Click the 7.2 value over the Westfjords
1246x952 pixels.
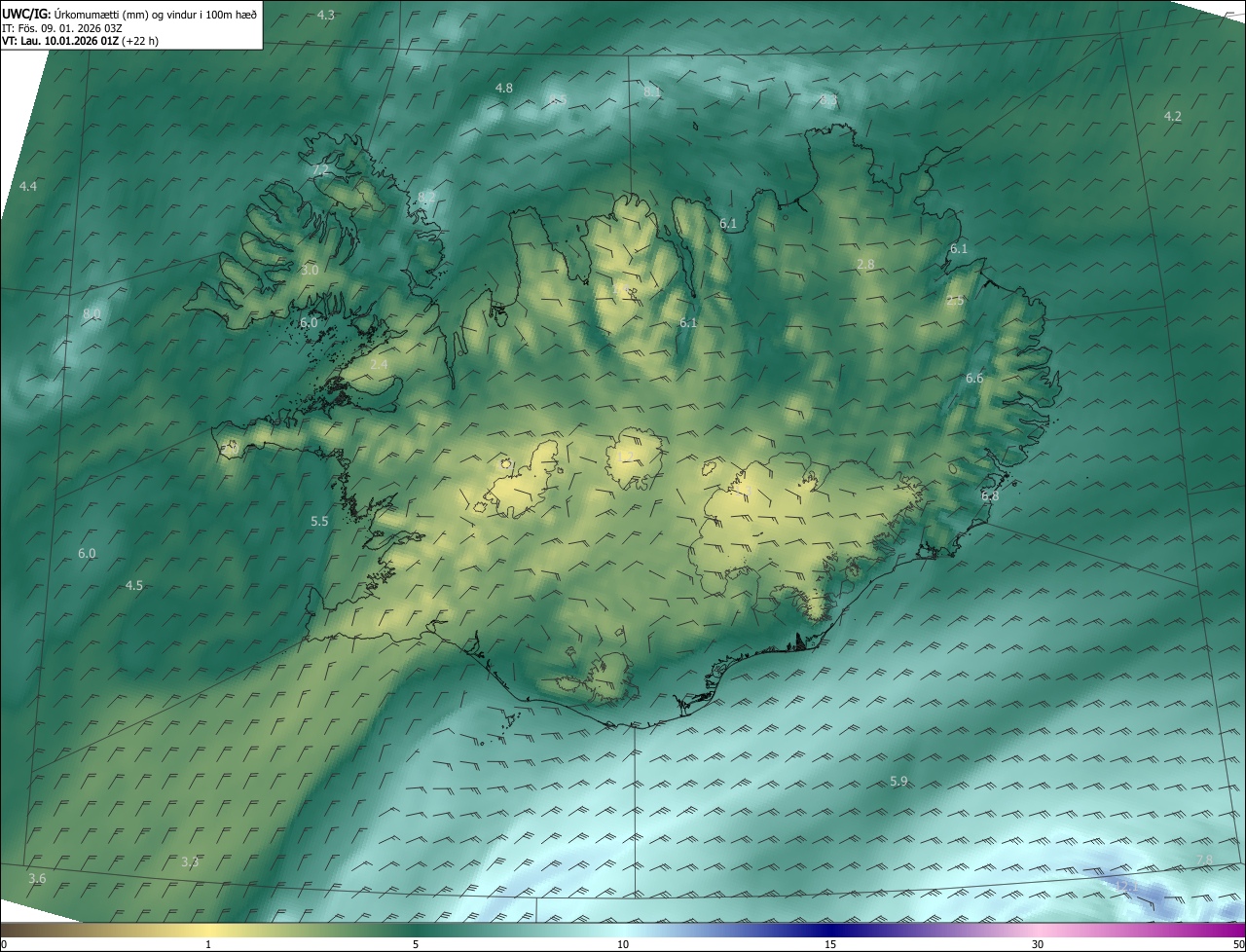coord(321,169)
